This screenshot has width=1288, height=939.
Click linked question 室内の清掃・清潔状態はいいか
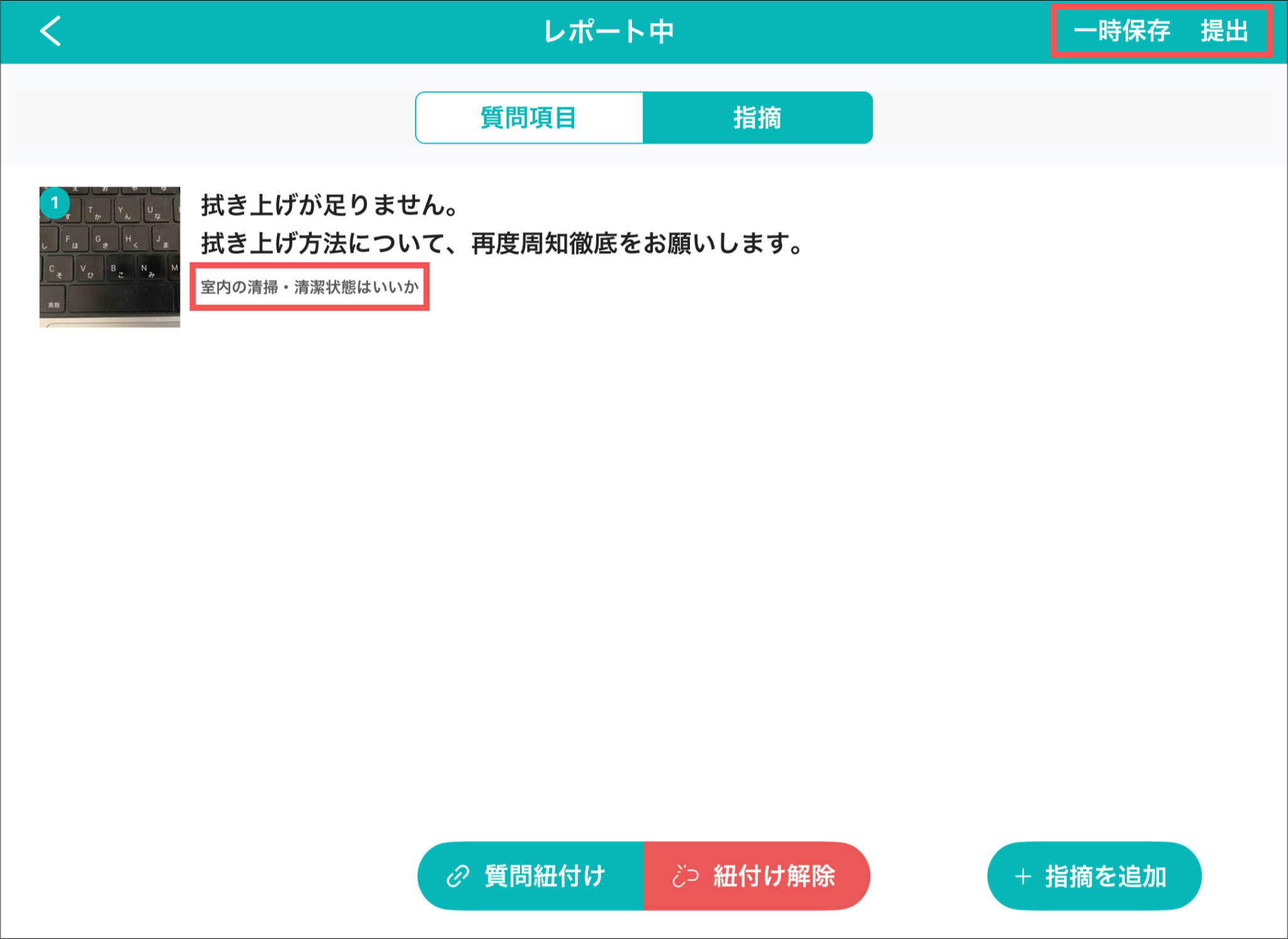tap(309, 287)
